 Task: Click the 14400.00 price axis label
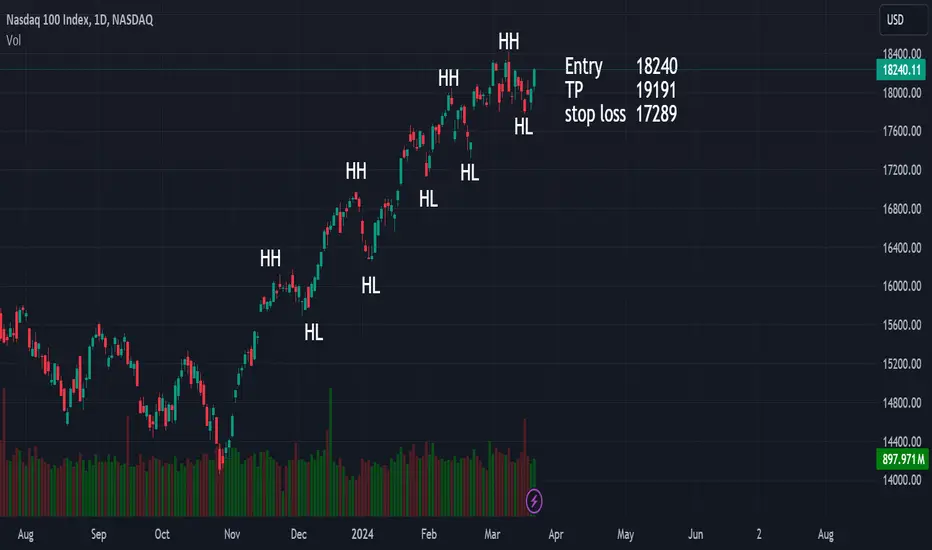pos(902,442)
